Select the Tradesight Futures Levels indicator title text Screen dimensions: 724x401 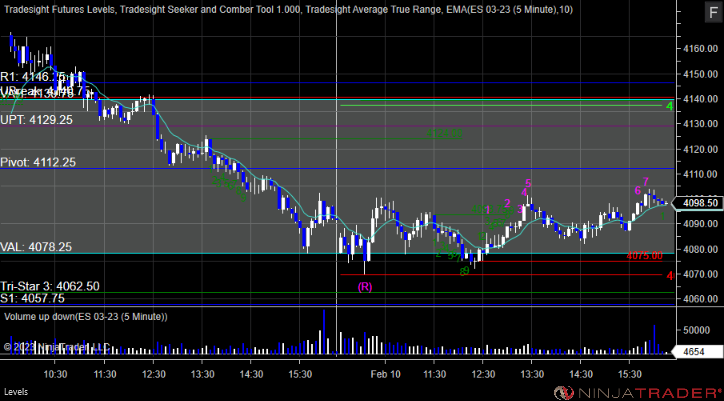click(58, 9)
